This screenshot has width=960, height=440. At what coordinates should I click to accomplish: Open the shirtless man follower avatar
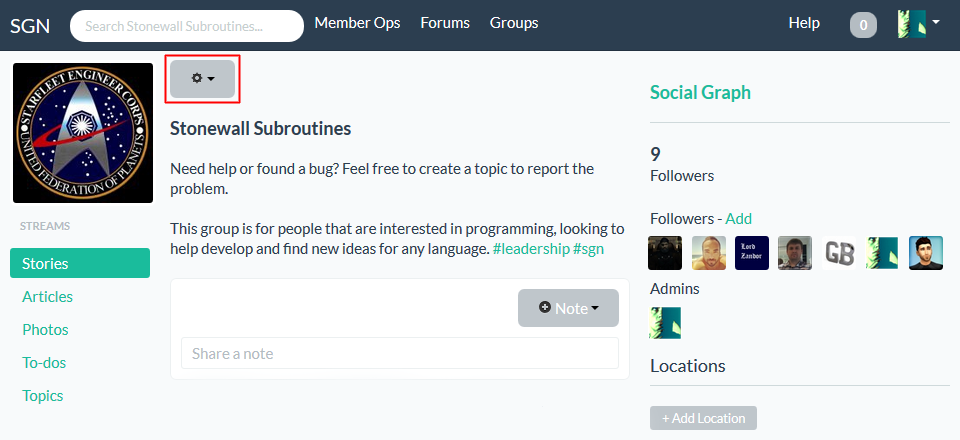pos(708,253)
